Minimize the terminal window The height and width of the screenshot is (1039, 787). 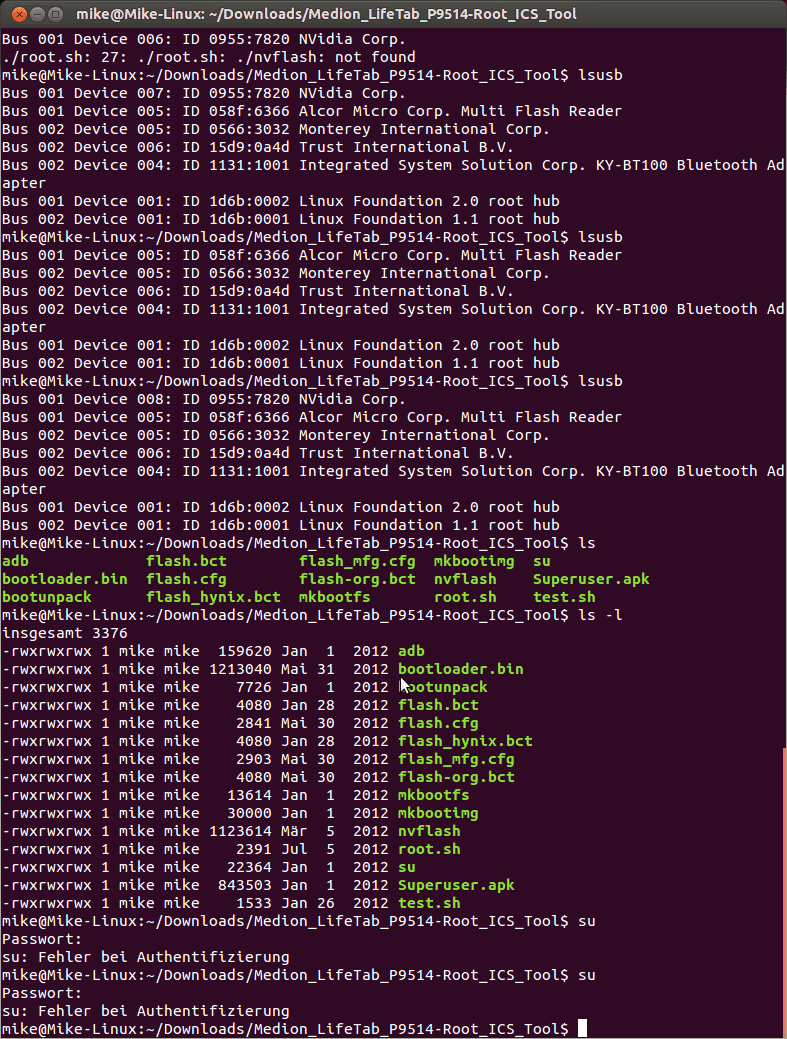(38, 14)
